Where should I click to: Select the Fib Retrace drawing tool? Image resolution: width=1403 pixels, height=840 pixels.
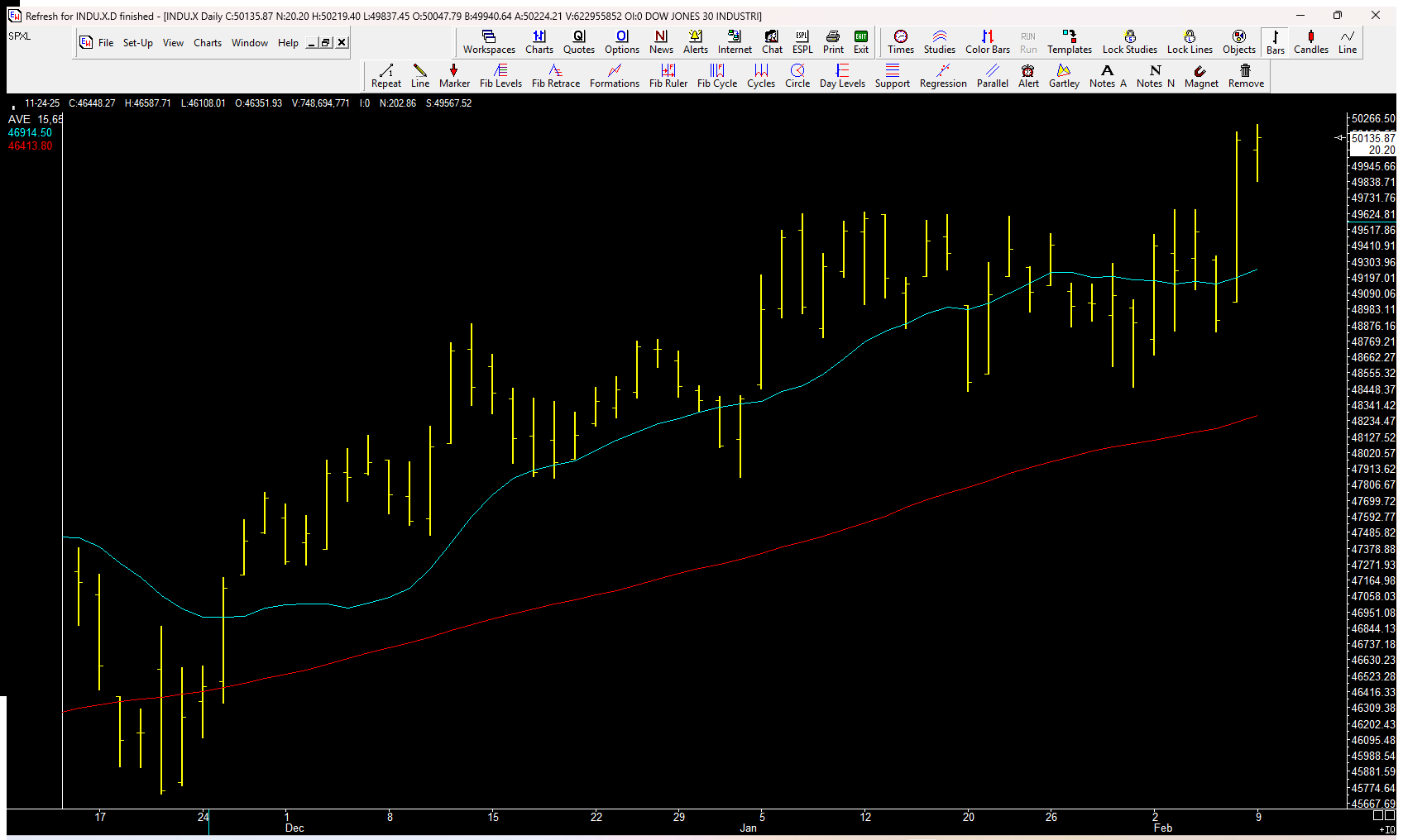click(x=555, y=75)
